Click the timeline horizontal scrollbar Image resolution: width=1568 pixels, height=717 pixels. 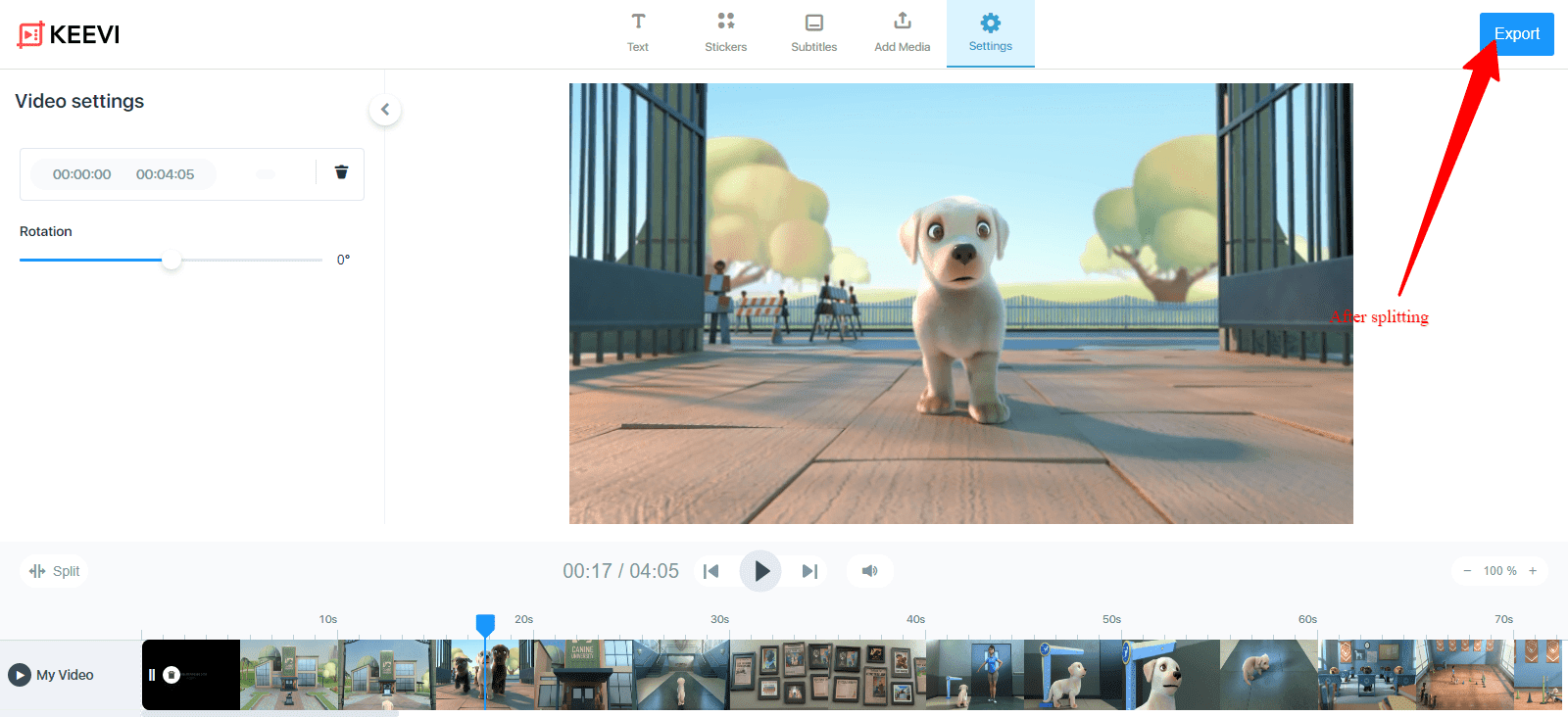click(270, 714)
